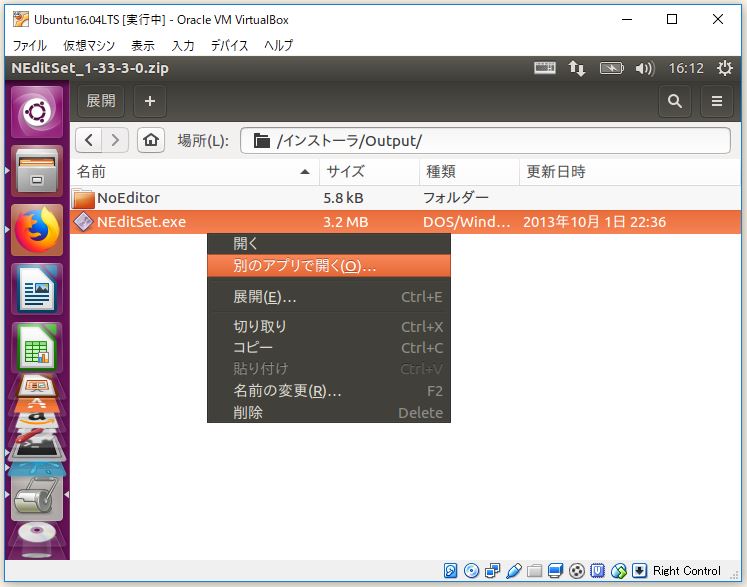Image resolution: width=747 pixels, height=587 pixels.
Task: Click the VirtualBox network status icon
Action: (492, 570)
